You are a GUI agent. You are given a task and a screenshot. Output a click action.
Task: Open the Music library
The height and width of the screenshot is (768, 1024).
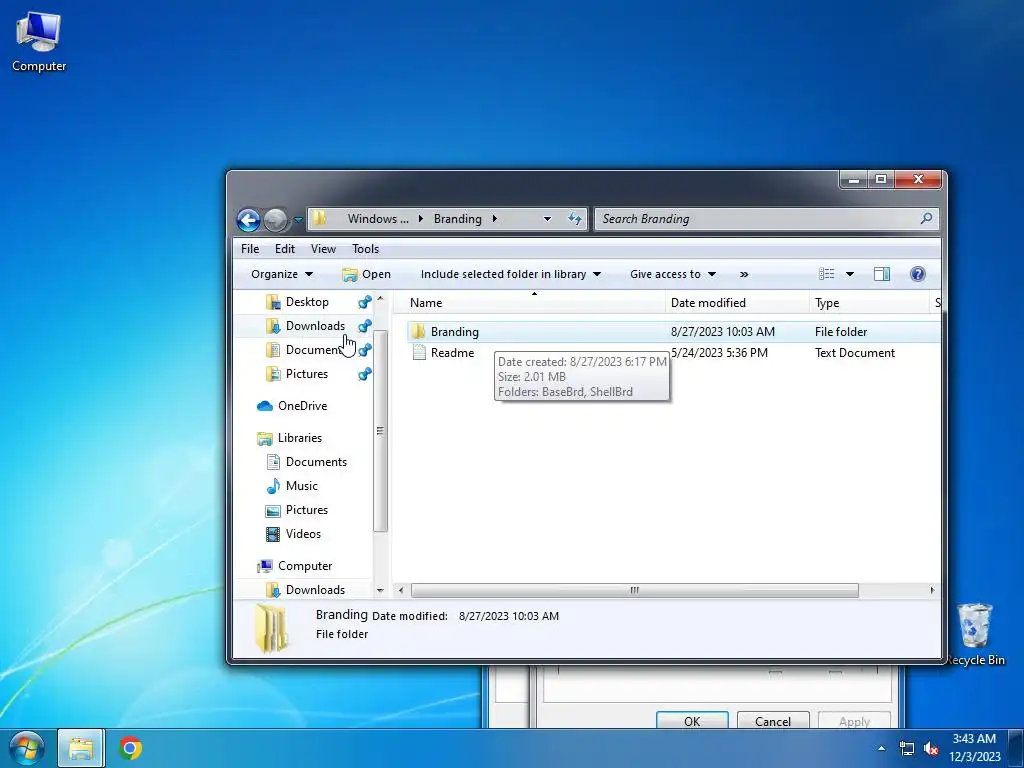[301, 487]
